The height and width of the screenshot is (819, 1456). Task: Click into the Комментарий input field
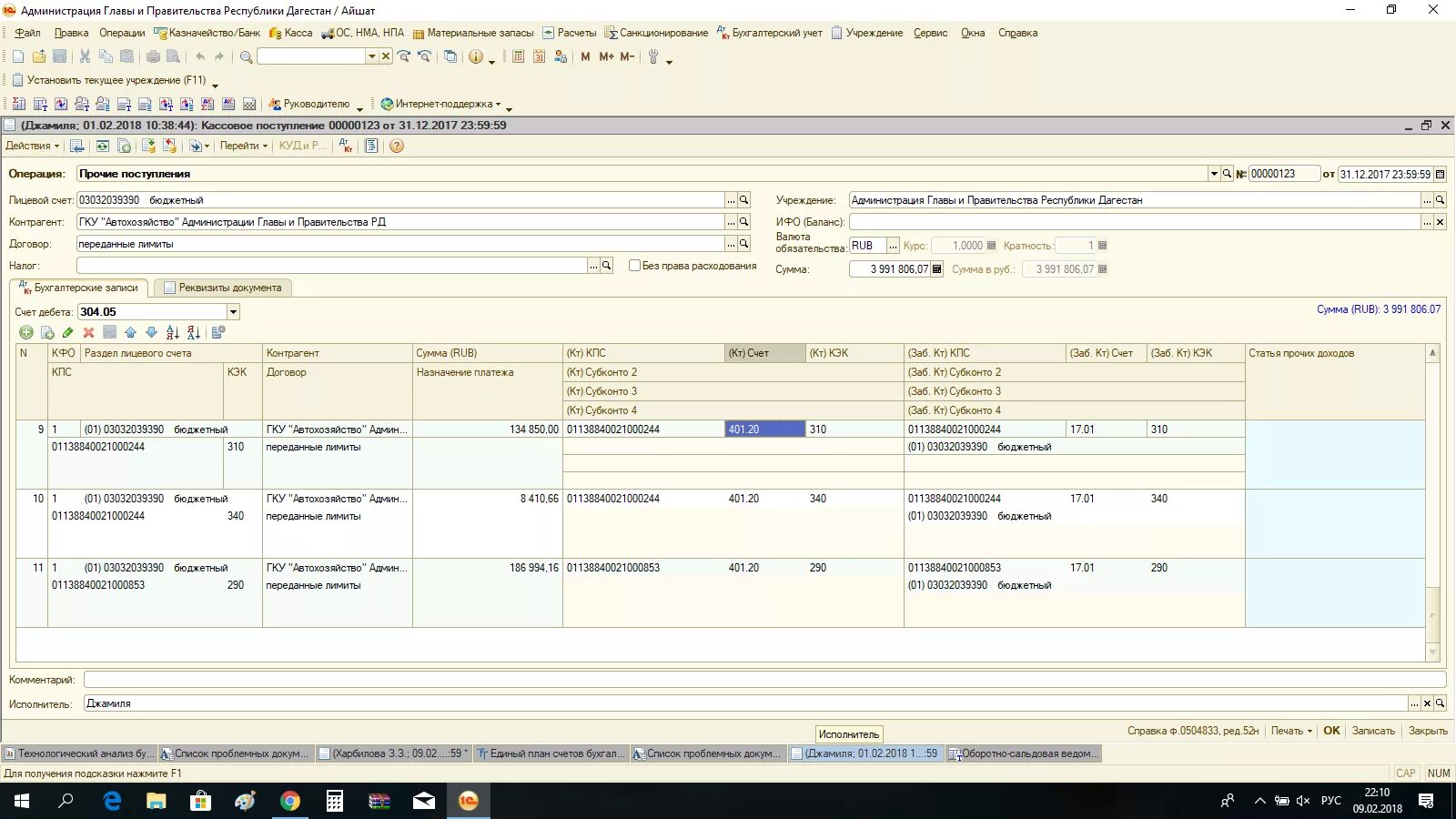pos(764,680)
